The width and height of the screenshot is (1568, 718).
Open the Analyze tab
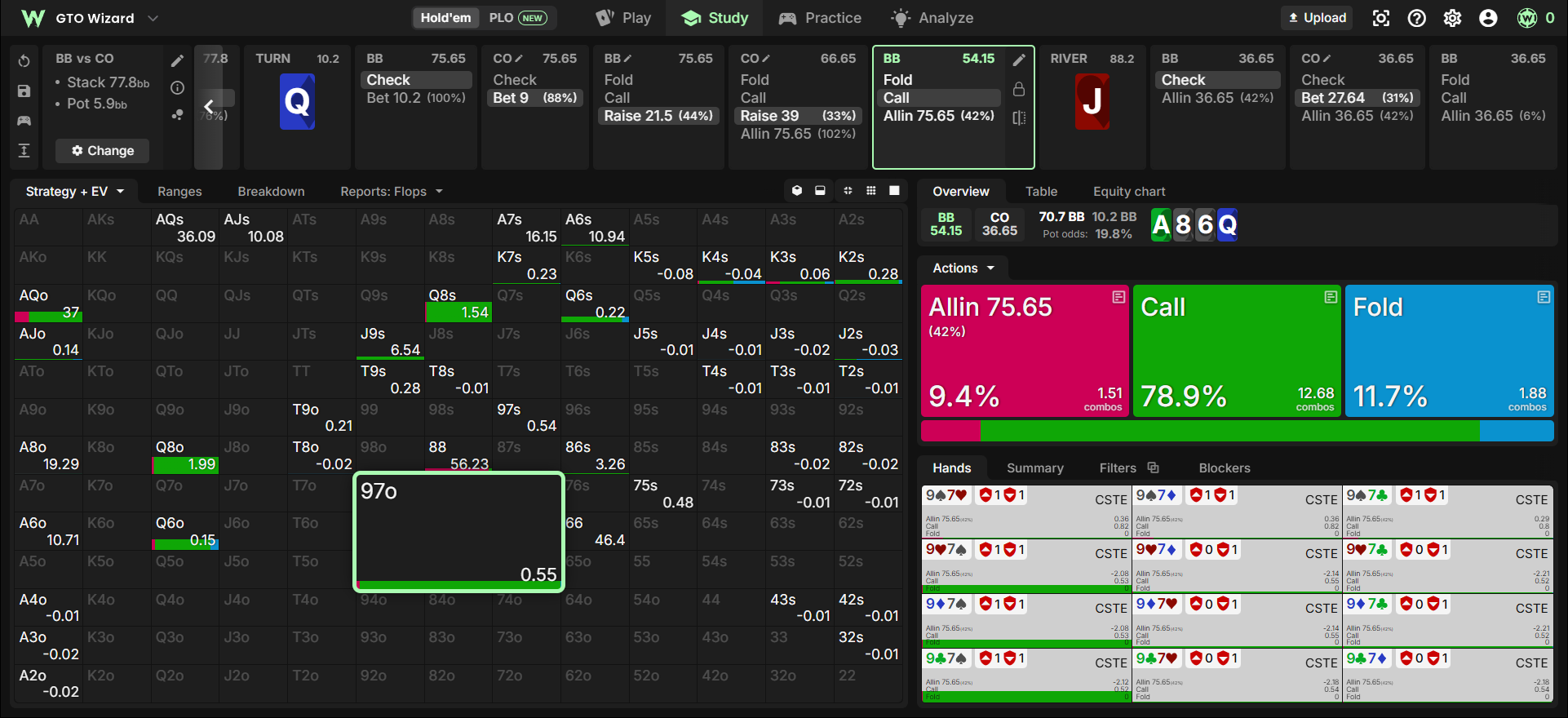click(x=933, y=18)
